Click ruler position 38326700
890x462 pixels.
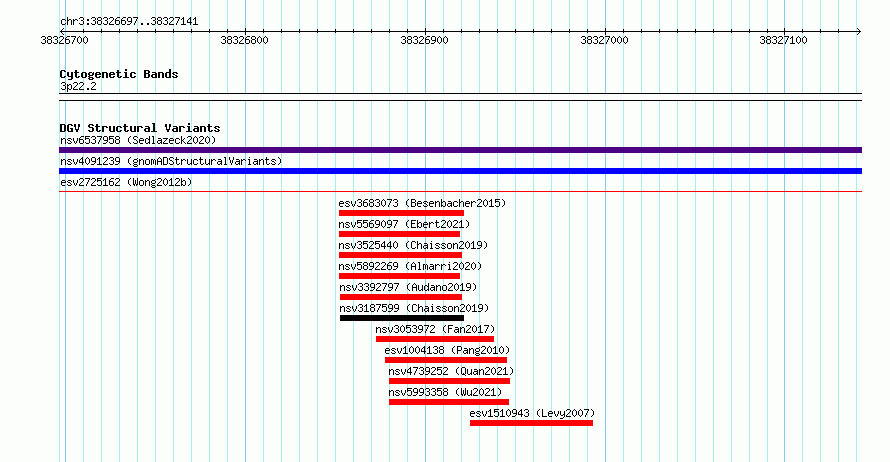(x=65, y=40)
